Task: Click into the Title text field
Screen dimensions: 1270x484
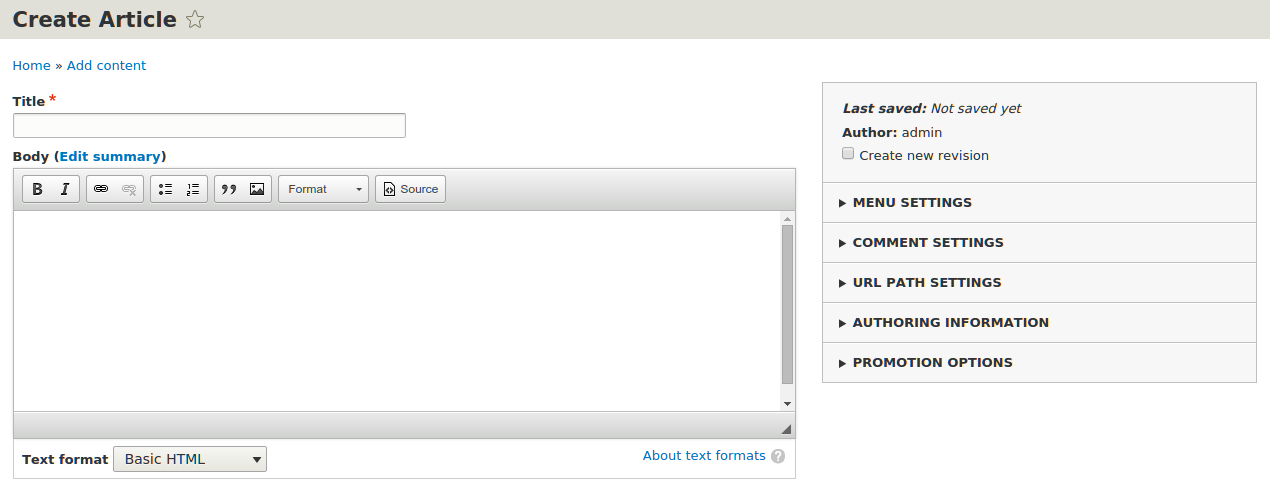Action: coord(209,126)
